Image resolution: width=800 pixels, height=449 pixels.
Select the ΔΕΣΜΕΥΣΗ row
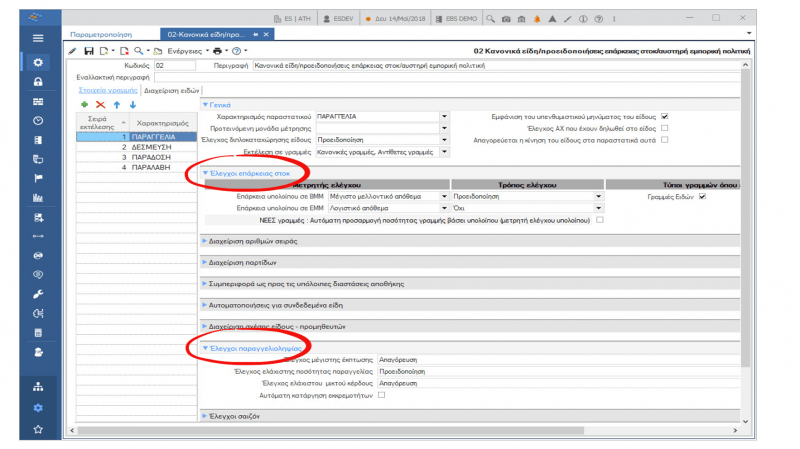click(136, 147)
